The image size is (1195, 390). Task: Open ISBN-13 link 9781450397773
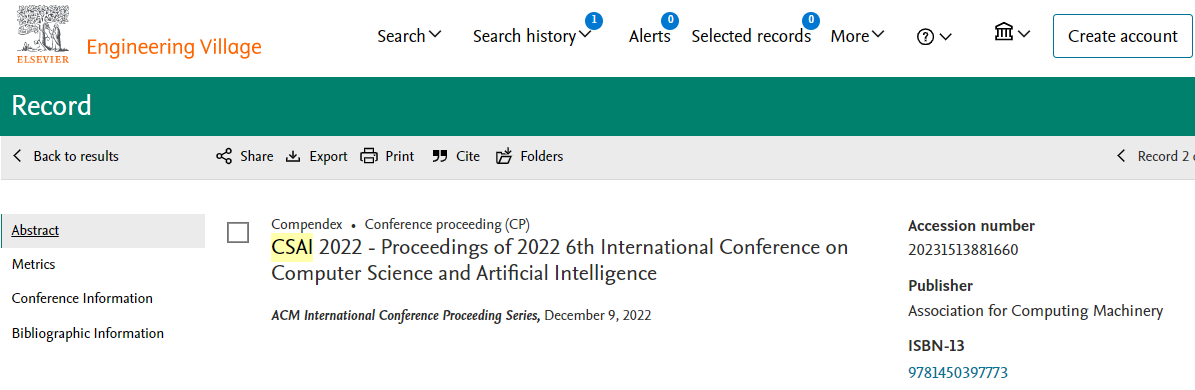tap(958, 372)
